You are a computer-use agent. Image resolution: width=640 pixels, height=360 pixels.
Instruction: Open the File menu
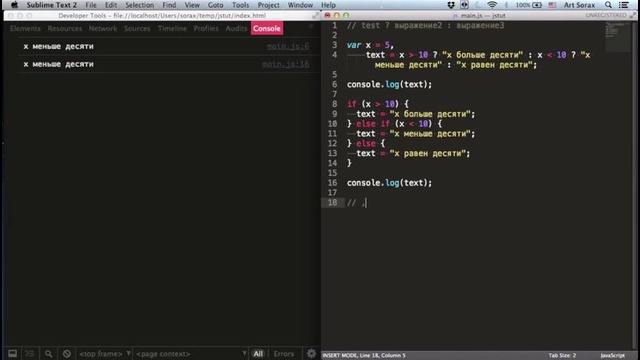click(91, 5)
